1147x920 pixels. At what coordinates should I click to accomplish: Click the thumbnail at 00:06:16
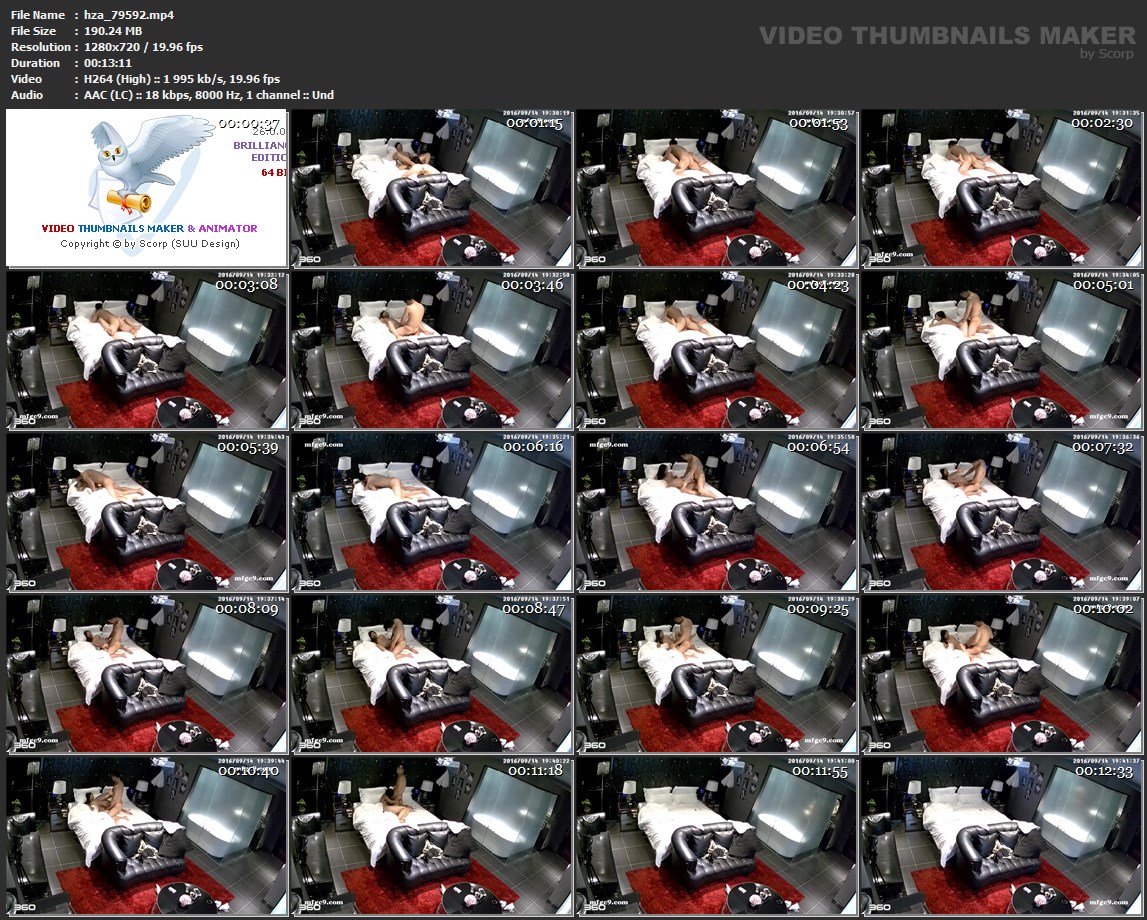pyautogui.click(x=431, y=512)
